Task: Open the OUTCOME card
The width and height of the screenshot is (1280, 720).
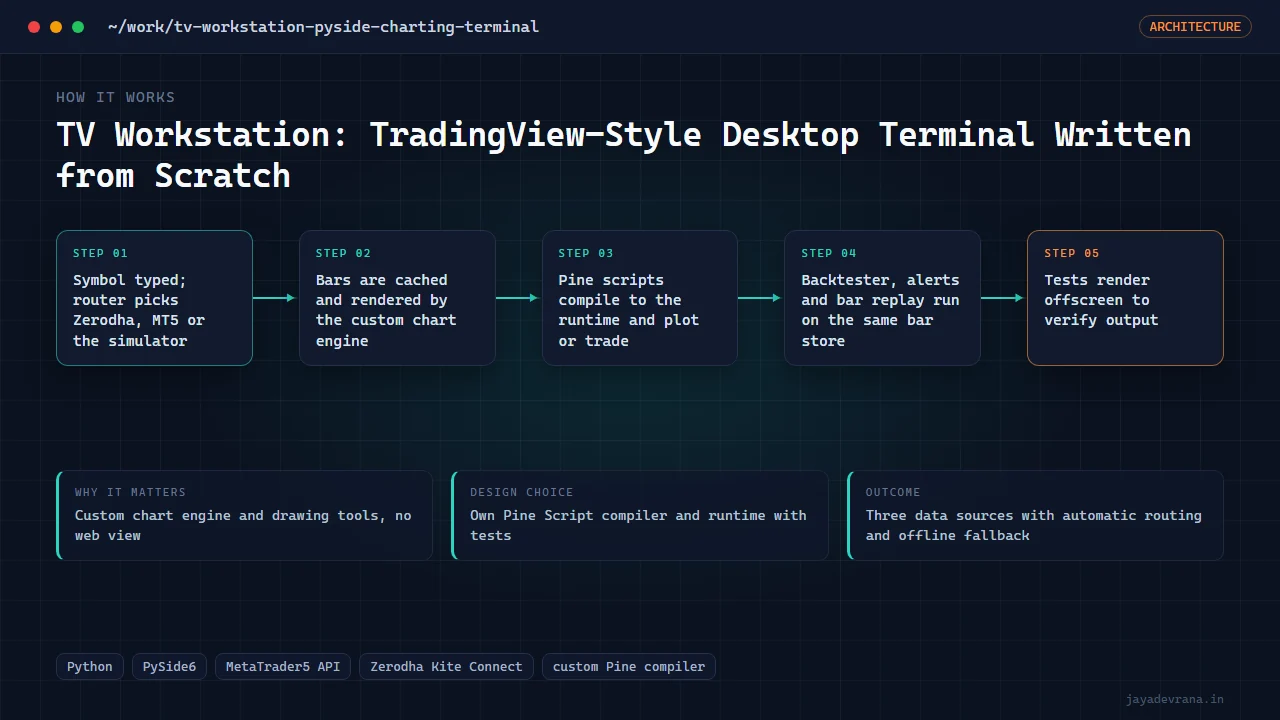Action: (x=1035, y=515)
